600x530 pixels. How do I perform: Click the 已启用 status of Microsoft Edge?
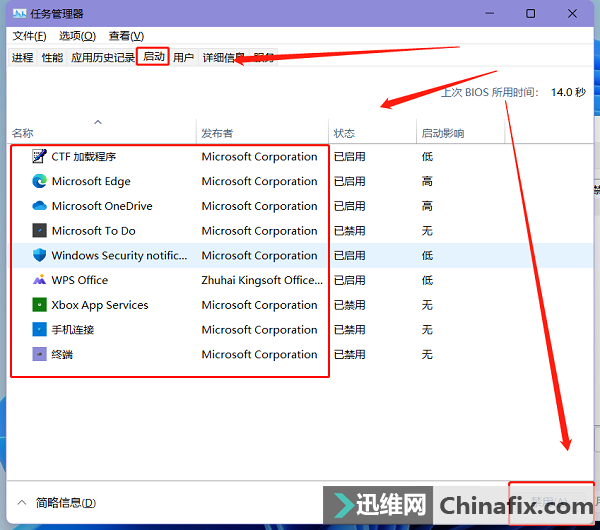[x=349, y=181]
